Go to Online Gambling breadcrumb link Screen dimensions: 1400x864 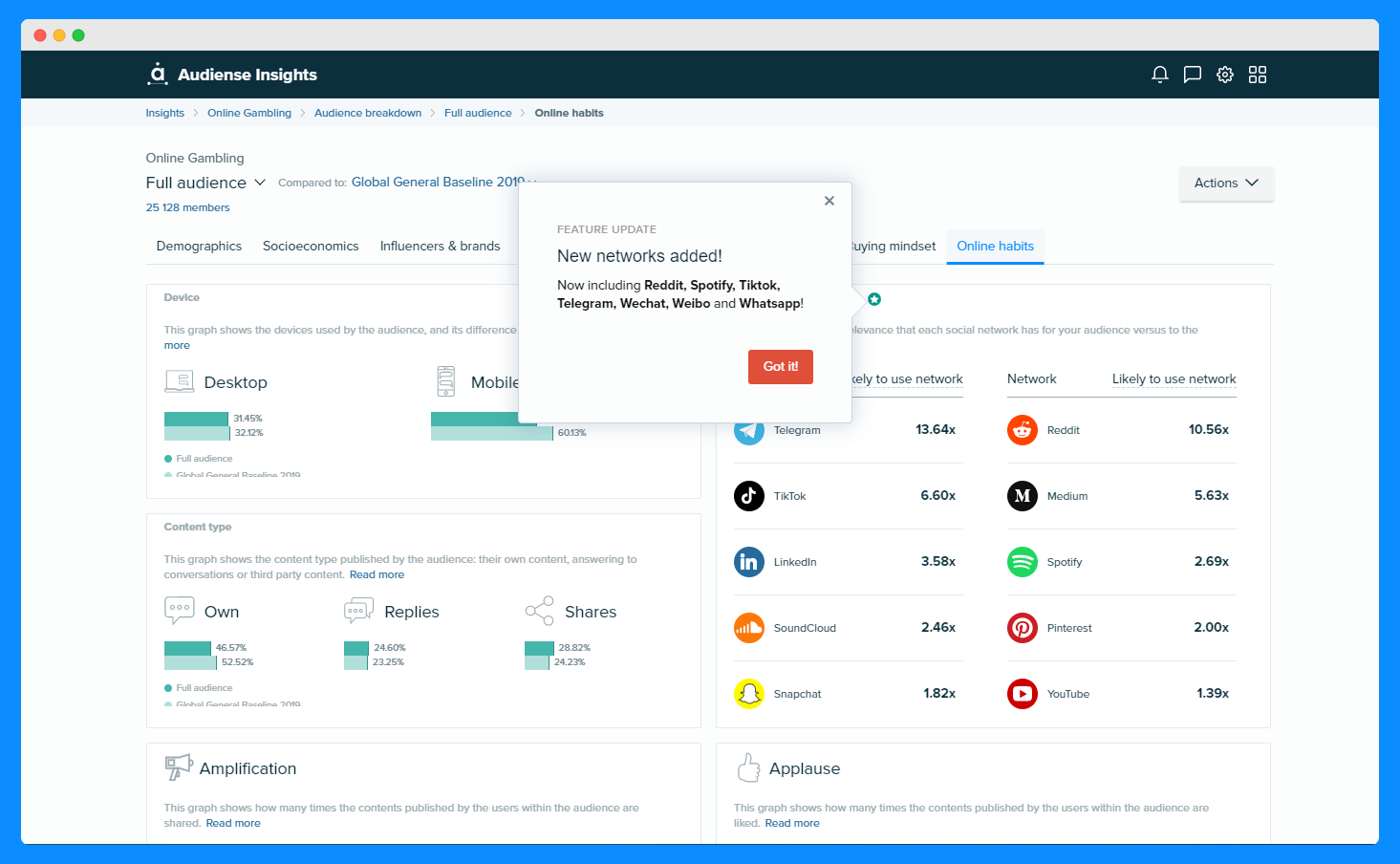[x=249, y=113]
